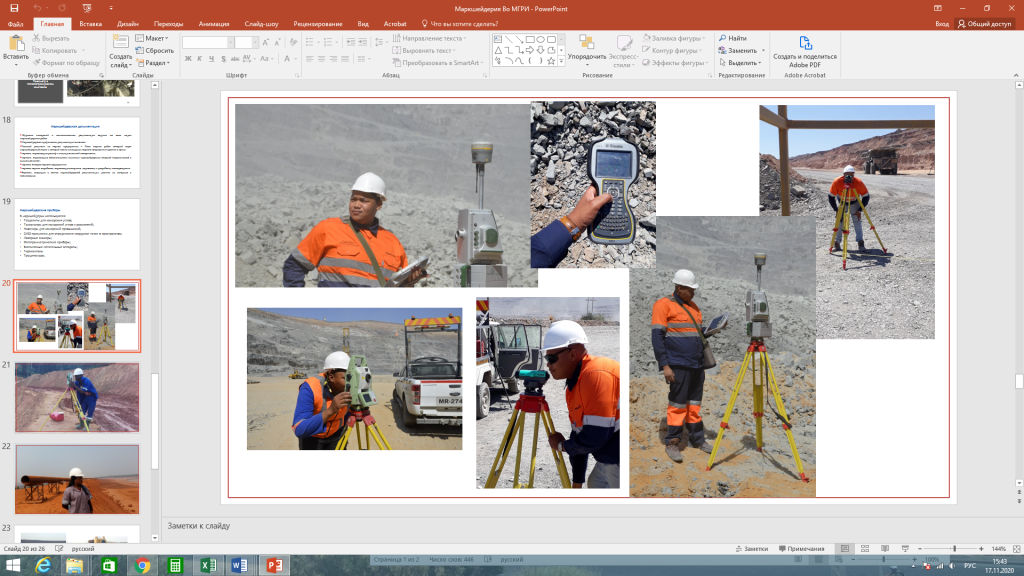Image resolution: width=1024 pixels, height=576 pixels.
Task: Expand shapes gallery with More arrow
Action: (x=561, y=61)
